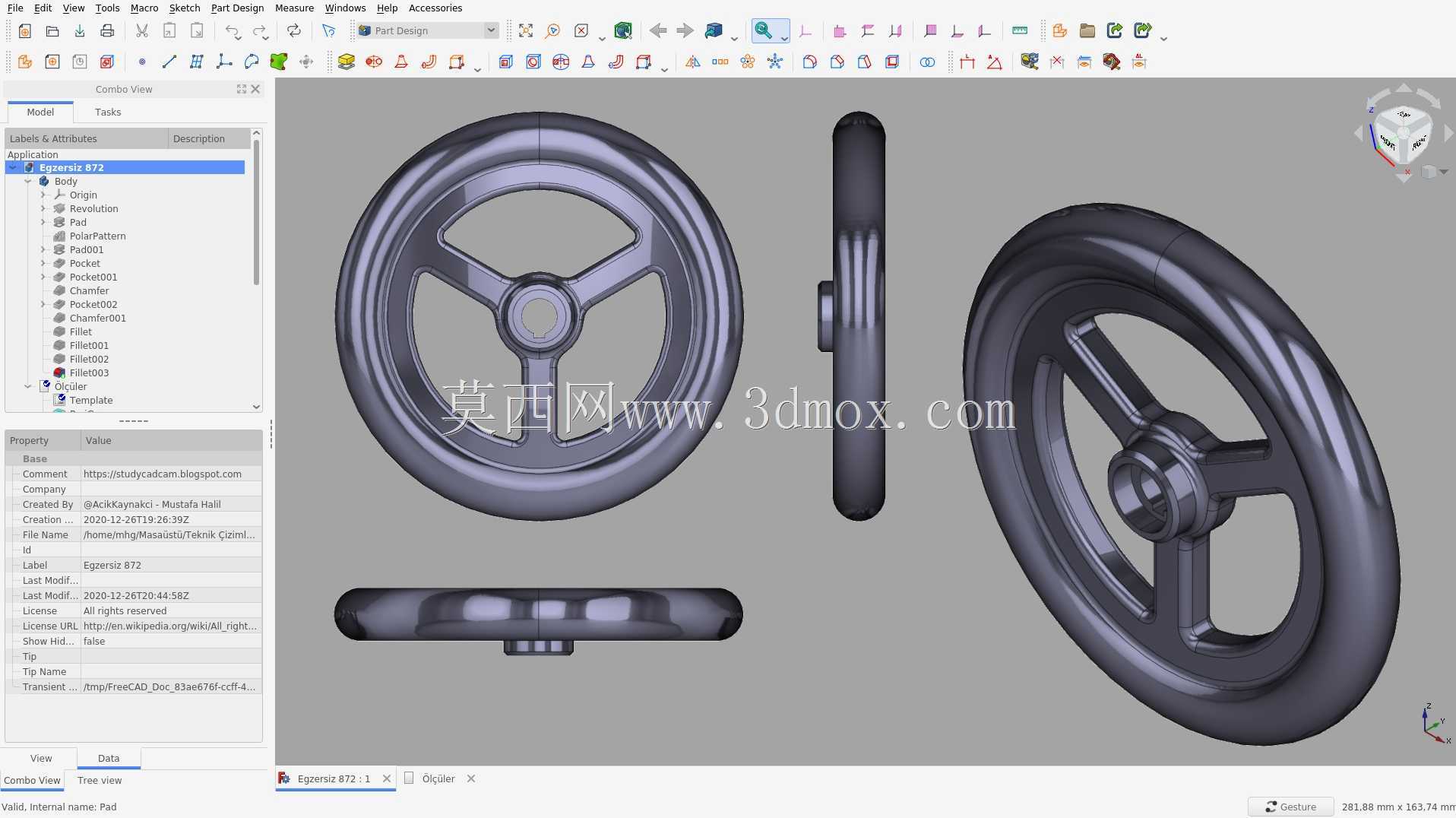This screenshot has height=818, width=1456.
Task: Toggle floating state of Combo View panel
Action: pos(241,89)
